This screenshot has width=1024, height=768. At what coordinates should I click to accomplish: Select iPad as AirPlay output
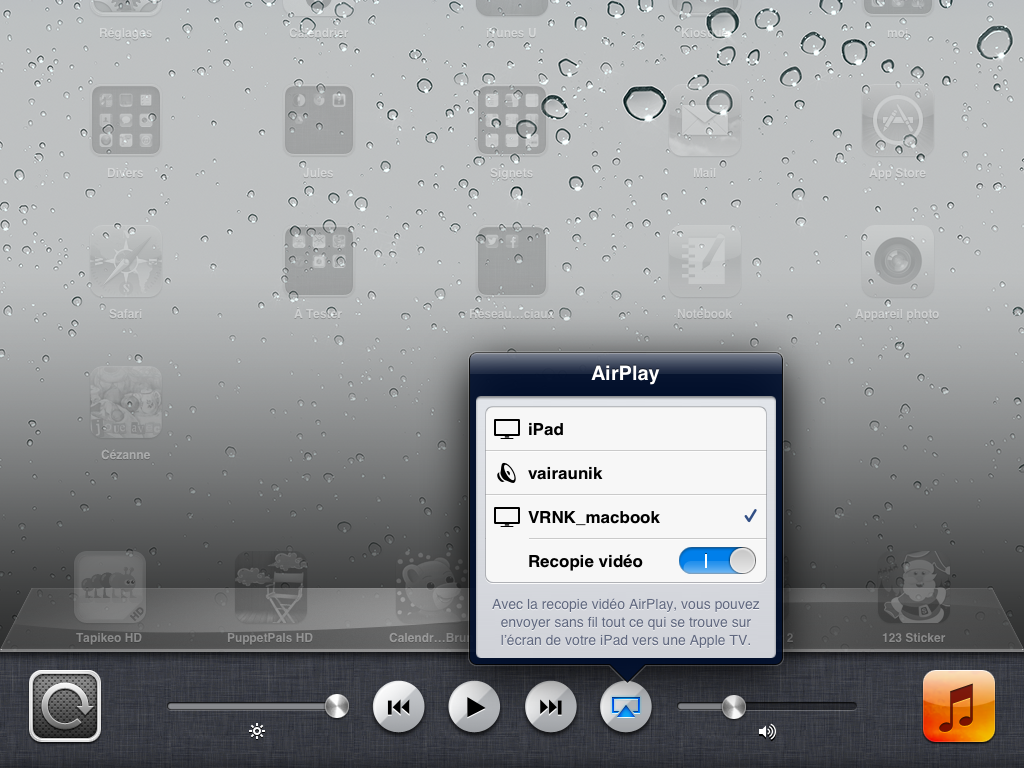(626, 429)
